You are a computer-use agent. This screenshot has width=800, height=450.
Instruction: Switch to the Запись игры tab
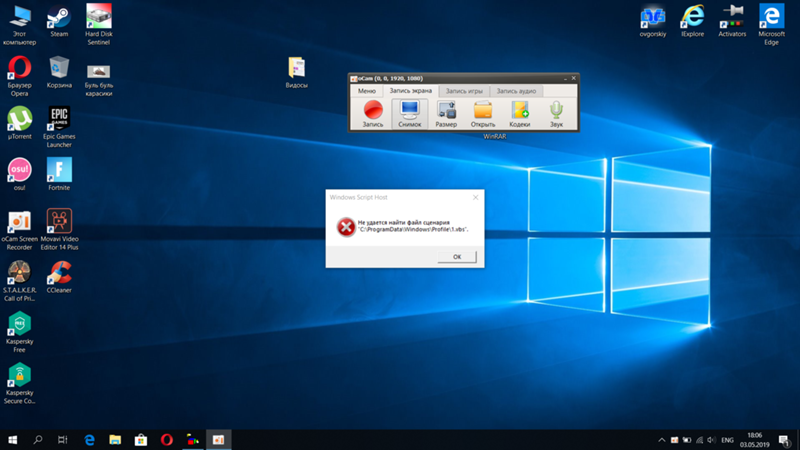(x=464, y=91)
